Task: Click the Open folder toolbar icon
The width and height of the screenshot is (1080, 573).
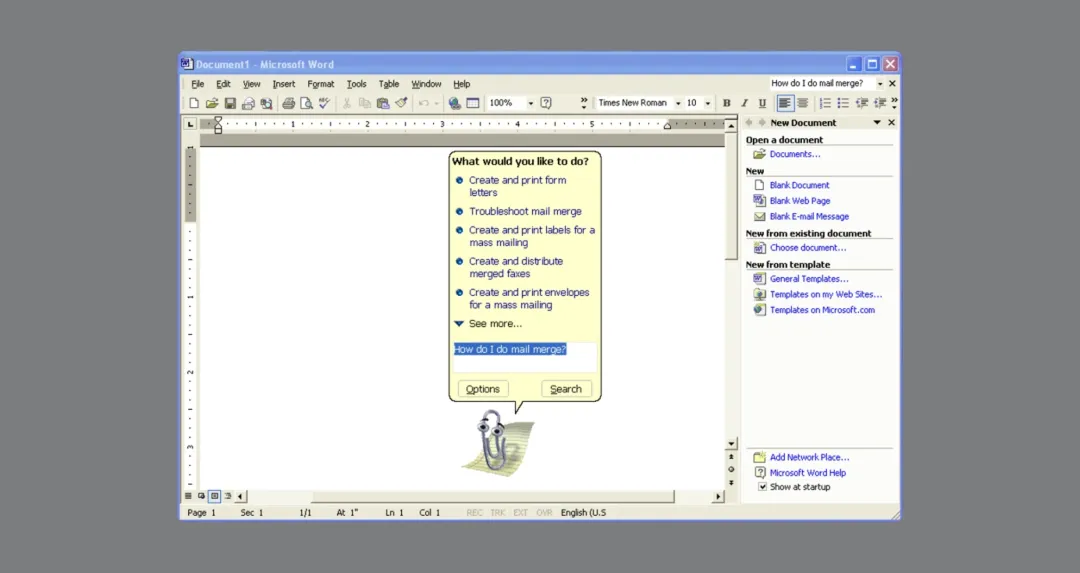Action: (x=211, y=103)
